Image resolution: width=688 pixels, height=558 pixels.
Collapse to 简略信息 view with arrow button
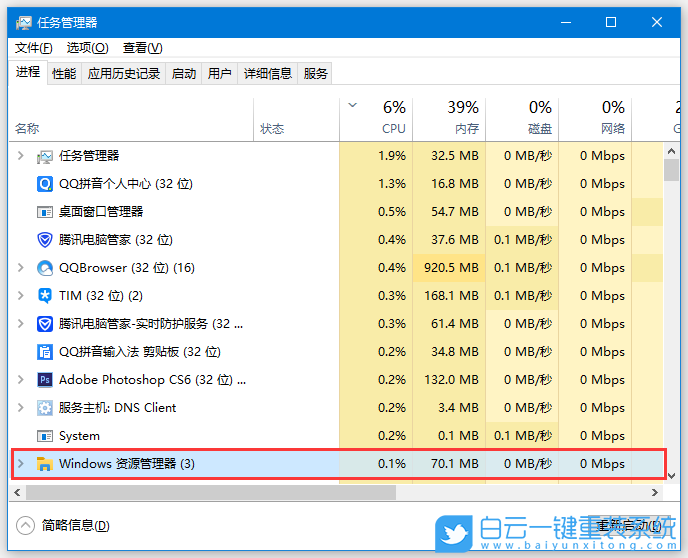coord(25,526)
